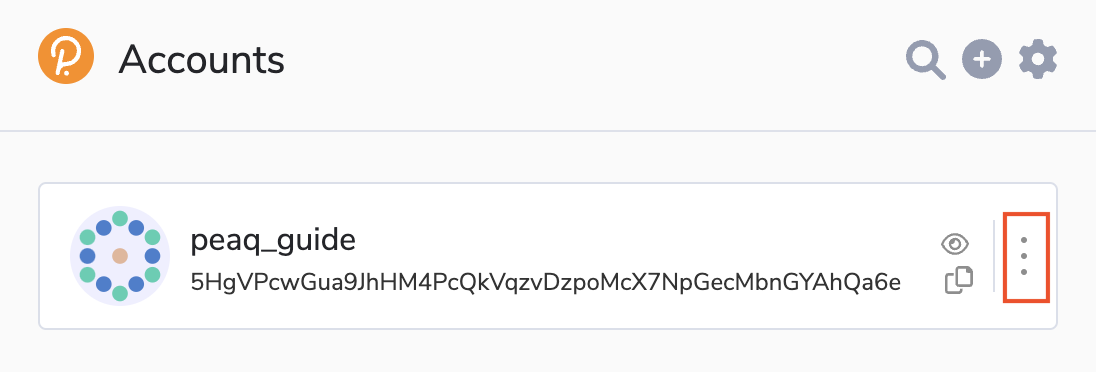Copy the peaq_guide address using the copy icon
This screenshot has height=372, width=1096.
click(959, 280)
